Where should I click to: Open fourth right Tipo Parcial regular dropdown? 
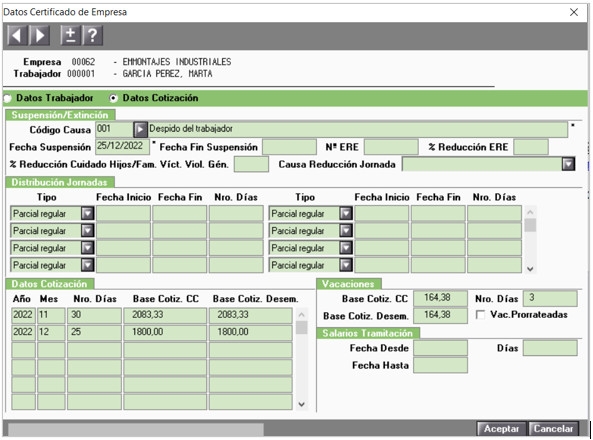point(346,265)
